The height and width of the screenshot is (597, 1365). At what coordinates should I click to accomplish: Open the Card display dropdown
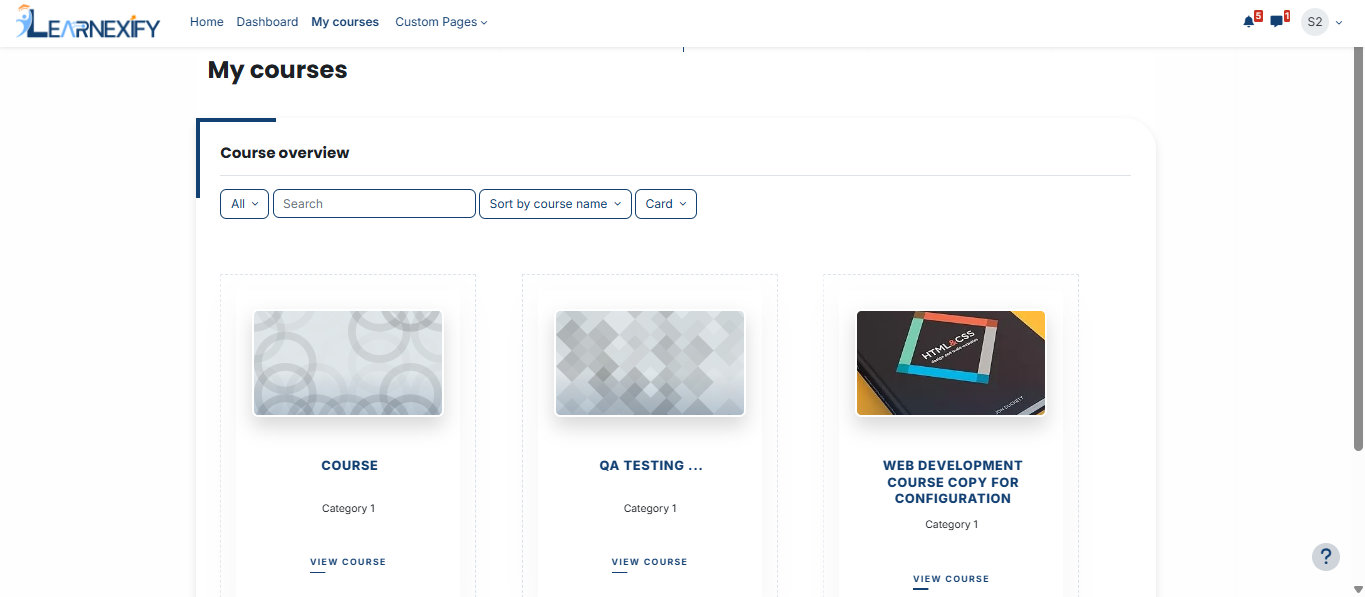tap(666, 204)
